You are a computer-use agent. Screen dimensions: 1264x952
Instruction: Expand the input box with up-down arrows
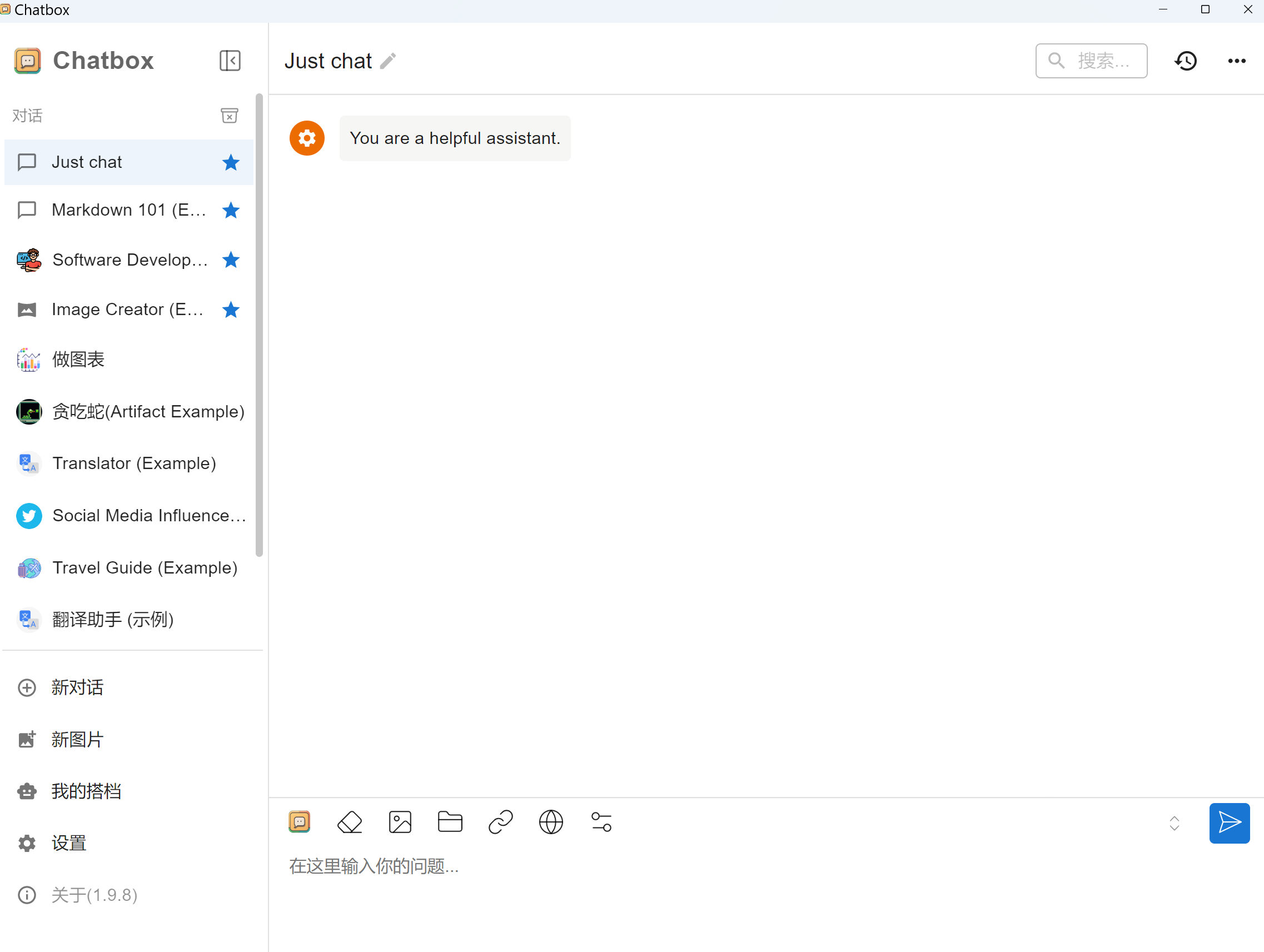pos(1175,823)
